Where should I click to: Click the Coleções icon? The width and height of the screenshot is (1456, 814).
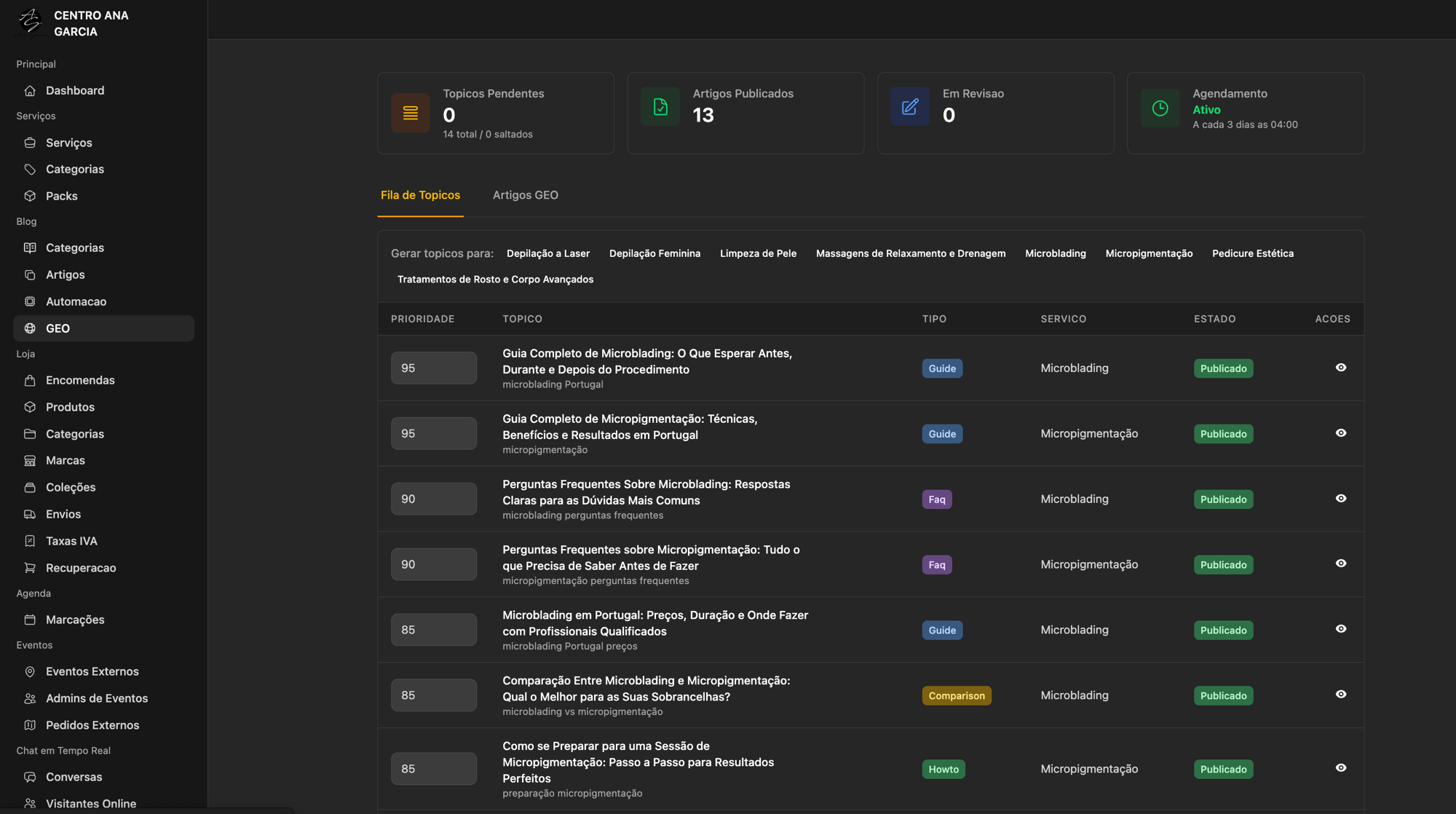pyautogui.click(x=30, y=488)
